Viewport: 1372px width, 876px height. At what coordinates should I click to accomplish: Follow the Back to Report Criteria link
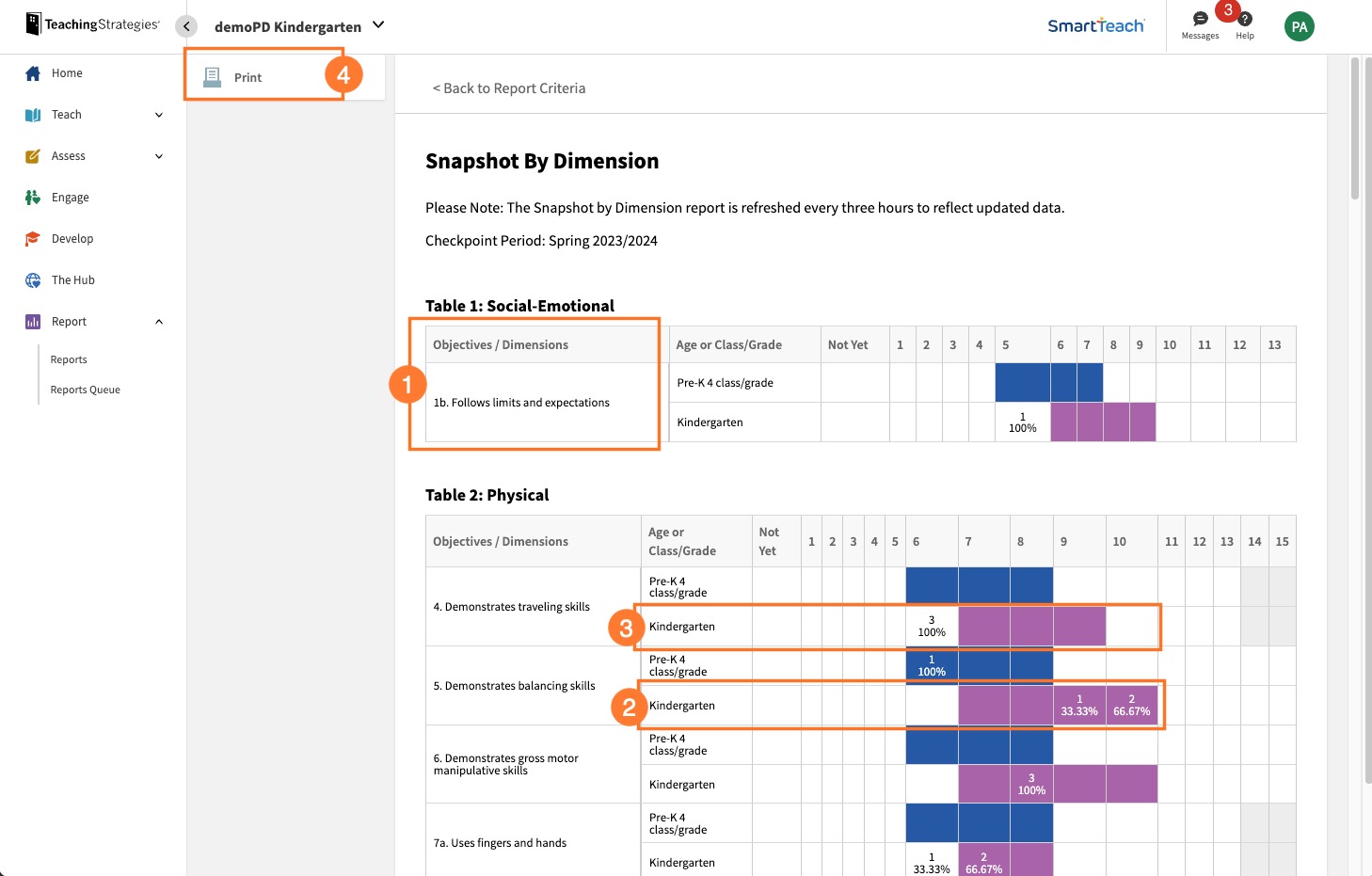(509, 88)
